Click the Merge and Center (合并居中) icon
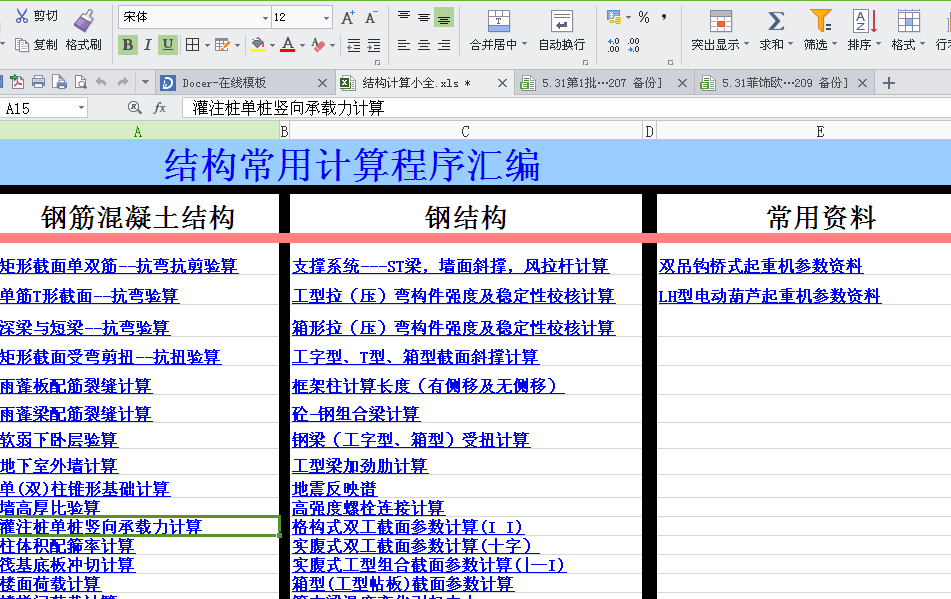This screenshot has width=951, height=599. click(x=499, y=21)
